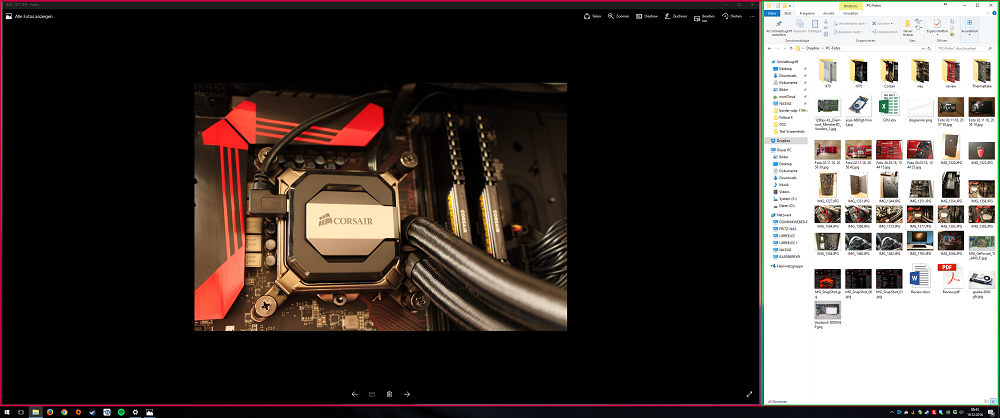Open Windows Start menu
This screenshot has height=418, width=1000.
point(6,412)
